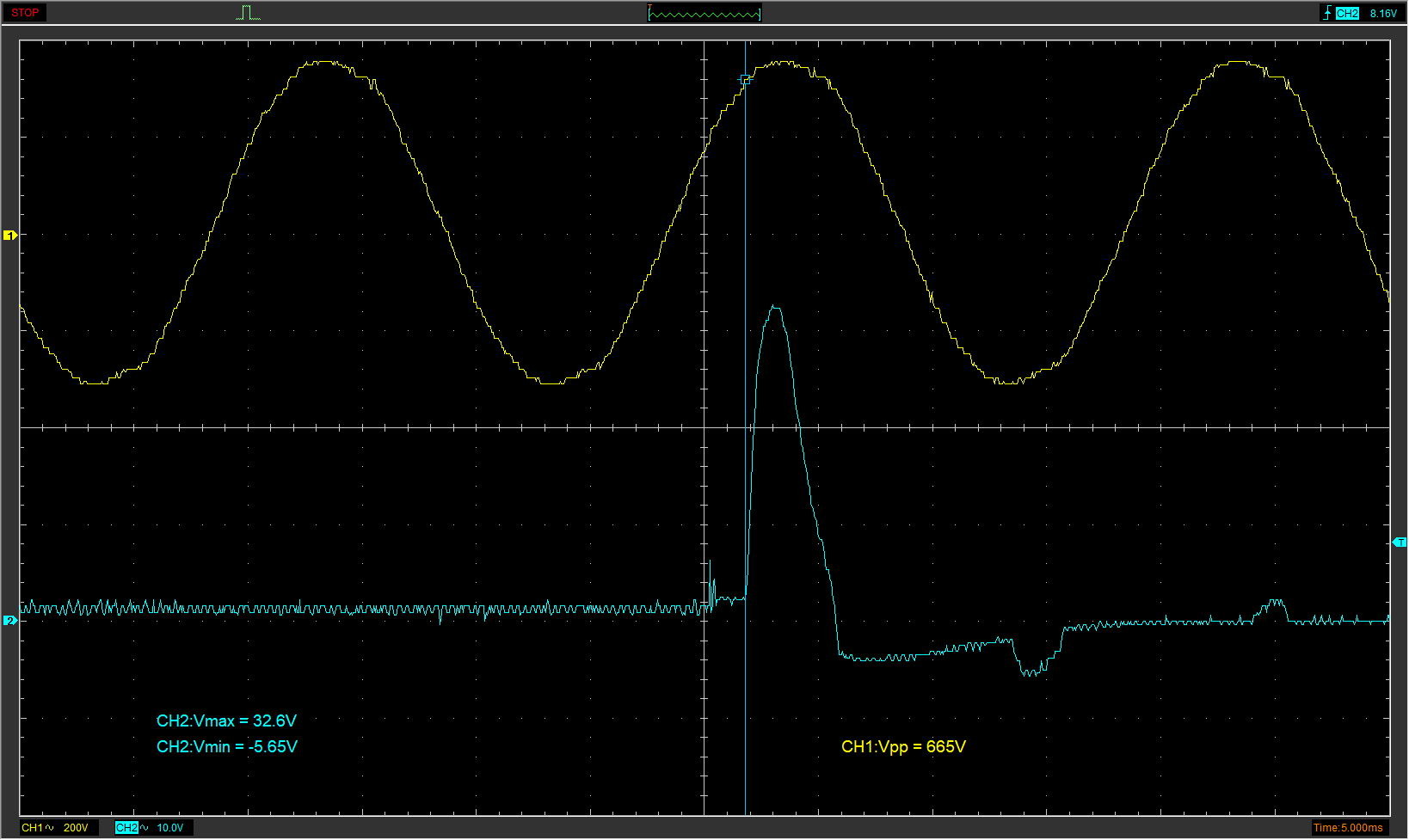Toggle the highlighted CH2 channel label at bottom
The height and width of the screenshot is (840, 1409).
126,828
